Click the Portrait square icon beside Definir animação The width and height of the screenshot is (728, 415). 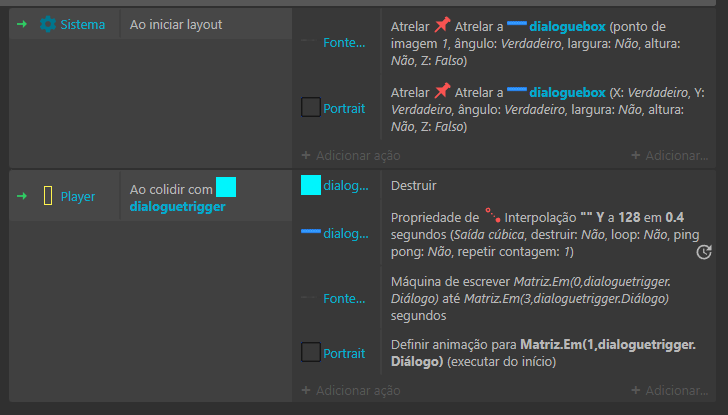(x=311, y=353)
